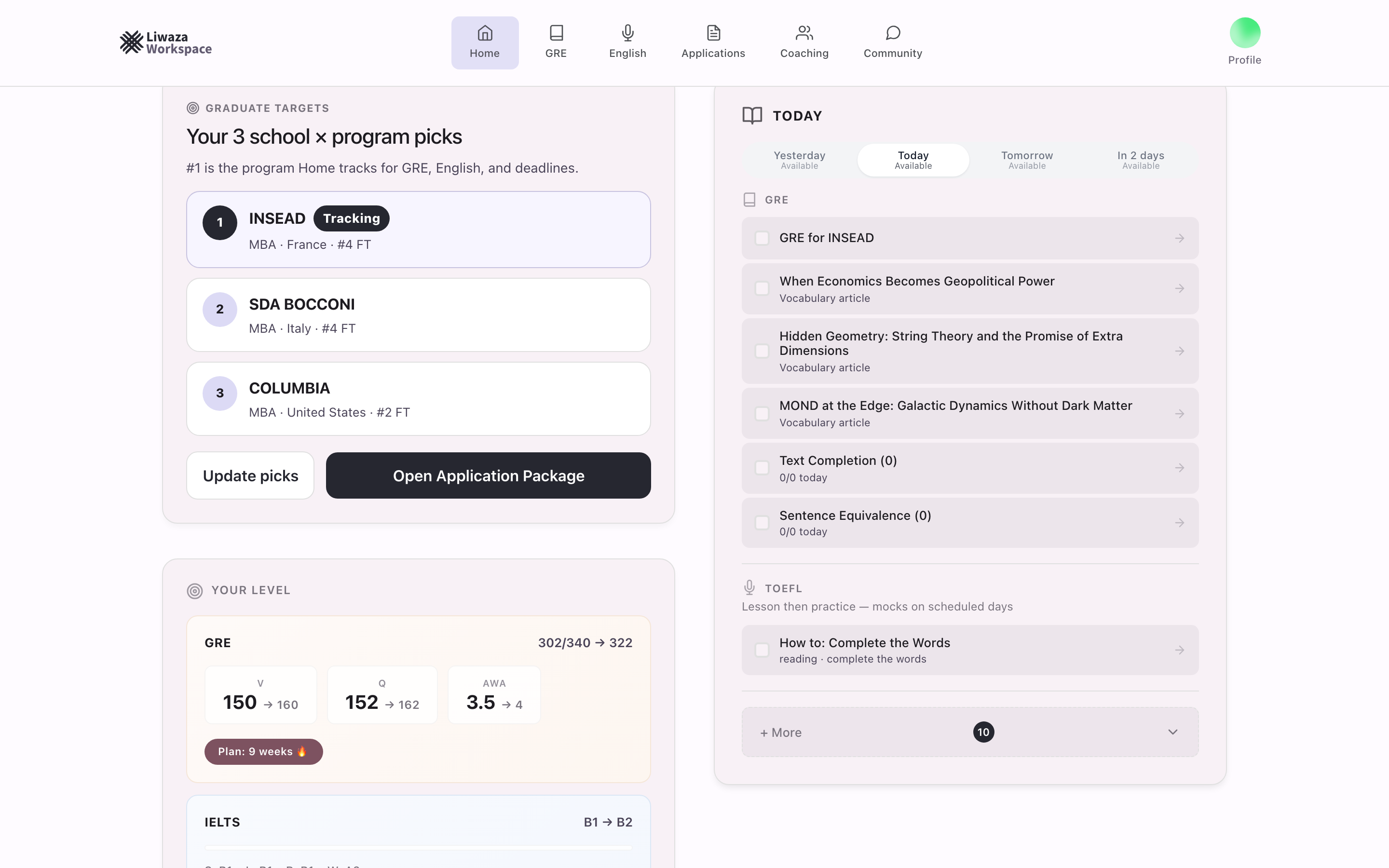Click the Update picks button
1389x868 pixels.
pyautogui.click(x=250, y=476)
